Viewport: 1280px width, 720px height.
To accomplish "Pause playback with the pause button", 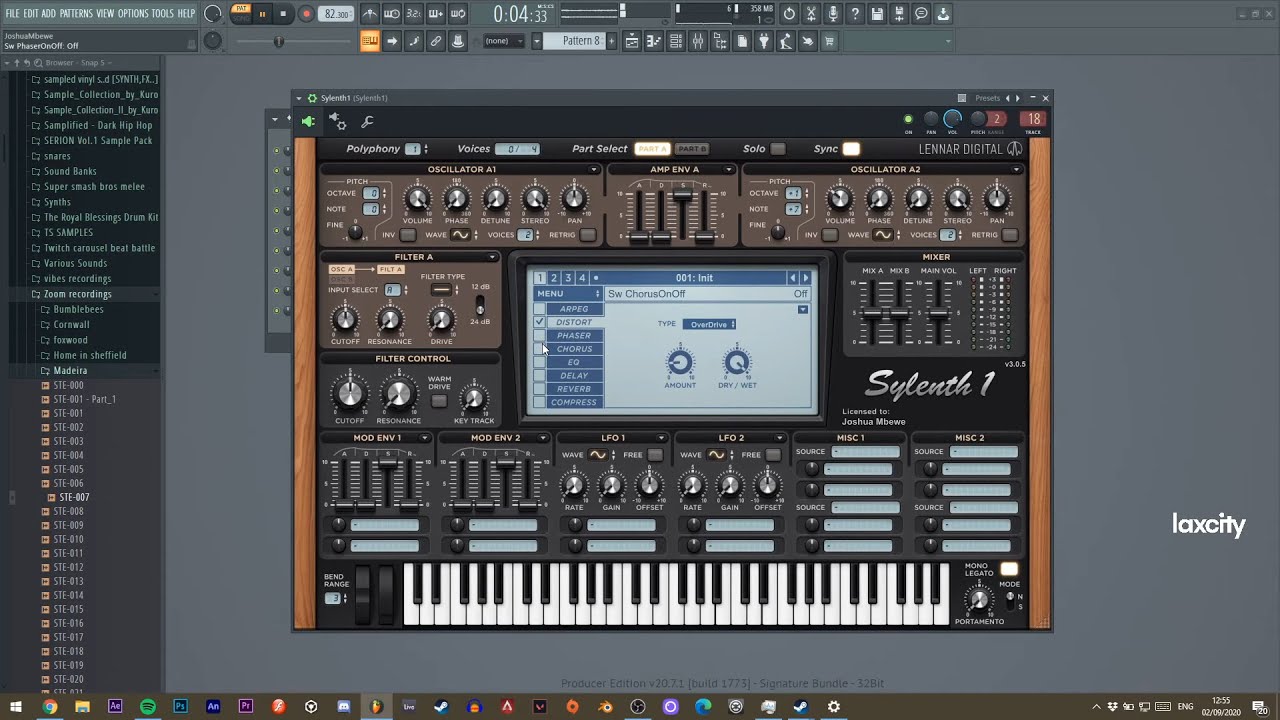I will click(x=262, y=14).
